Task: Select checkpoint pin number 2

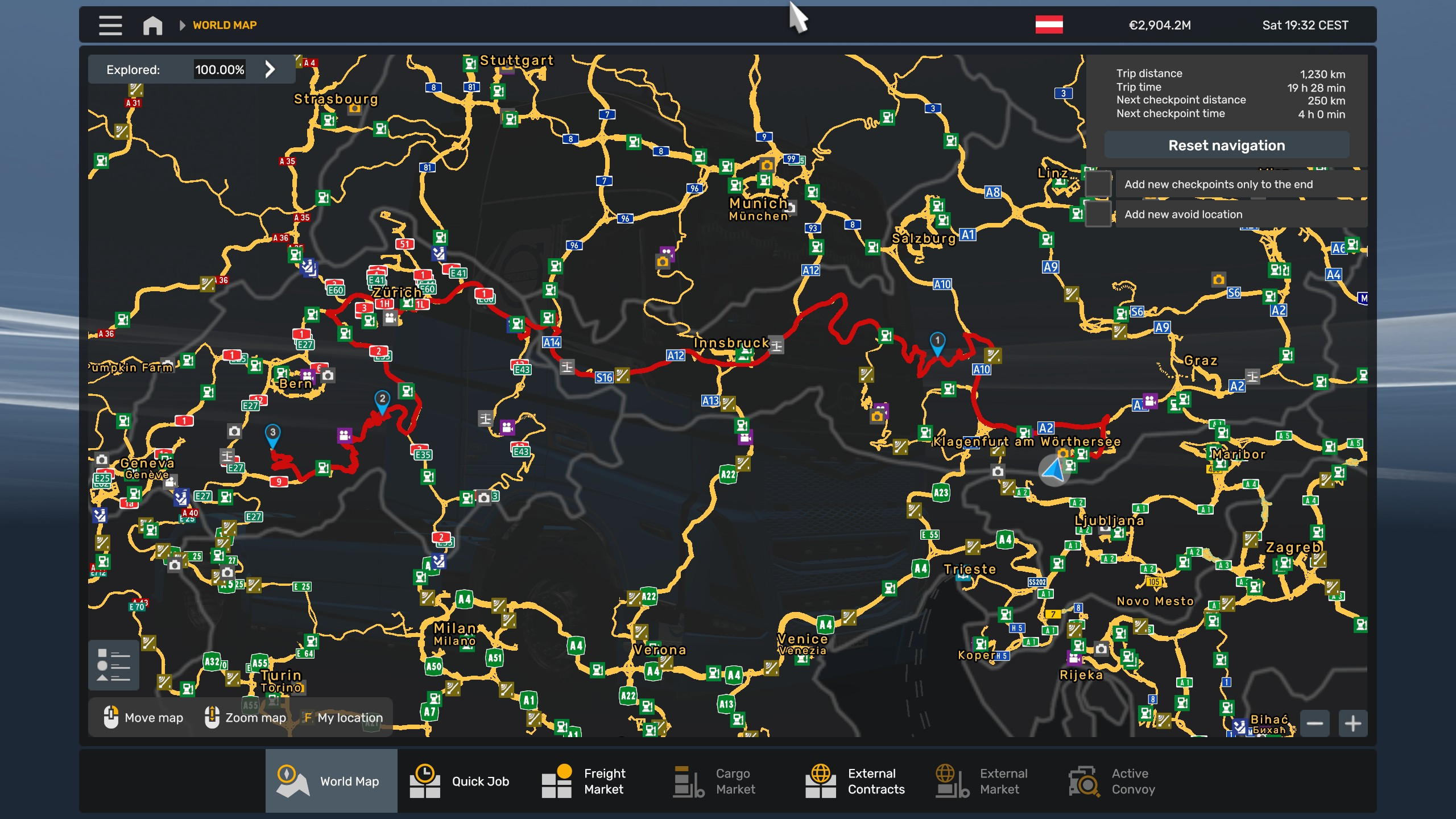Action: point(382,400)
